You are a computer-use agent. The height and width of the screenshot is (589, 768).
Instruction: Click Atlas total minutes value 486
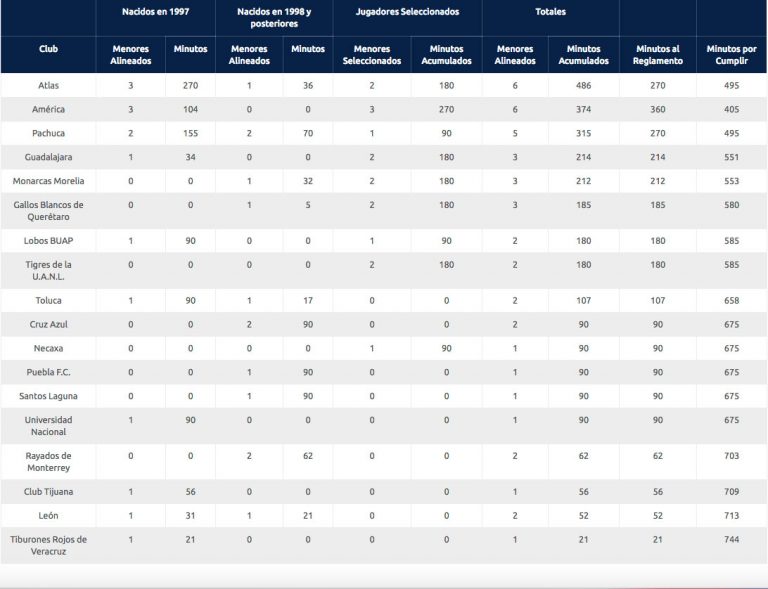click(583, 85)
